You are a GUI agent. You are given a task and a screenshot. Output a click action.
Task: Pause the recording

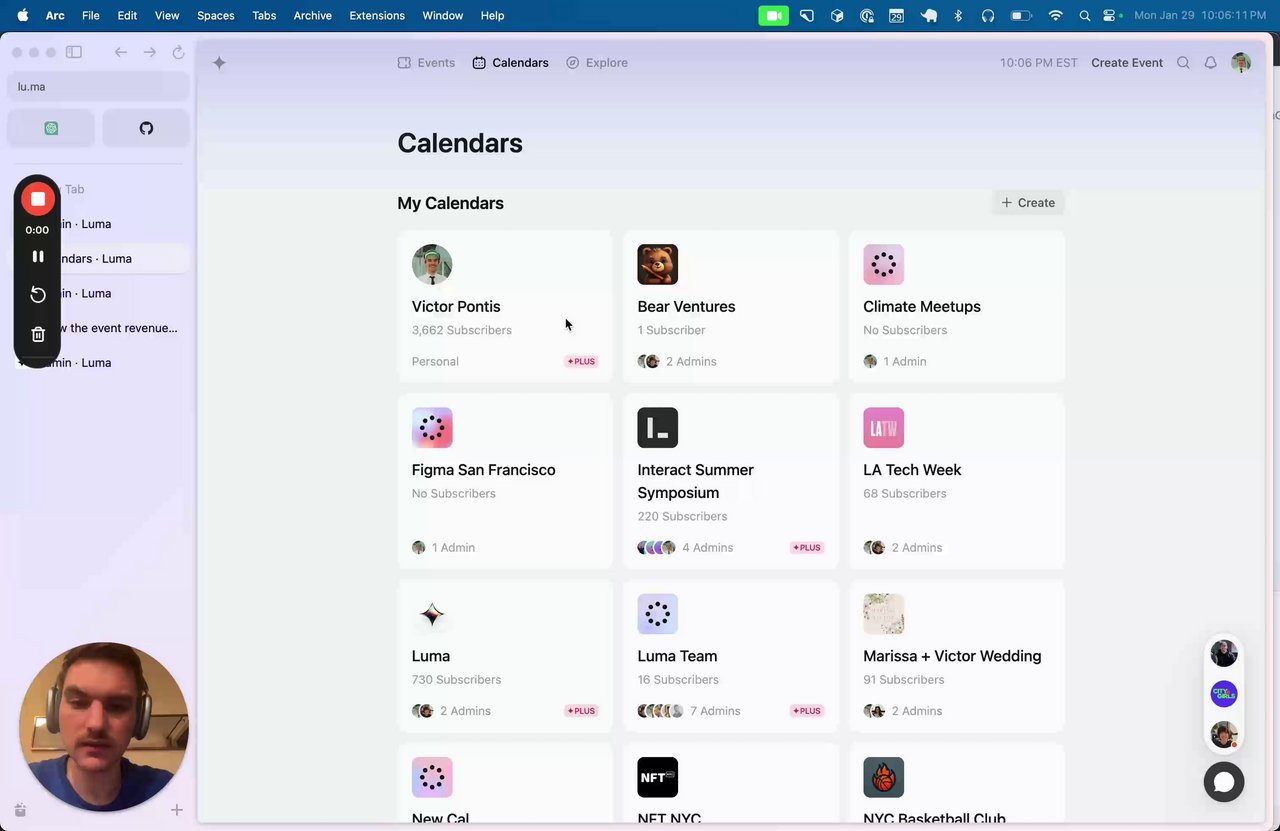pyautogui.click(x=38, y=257)
